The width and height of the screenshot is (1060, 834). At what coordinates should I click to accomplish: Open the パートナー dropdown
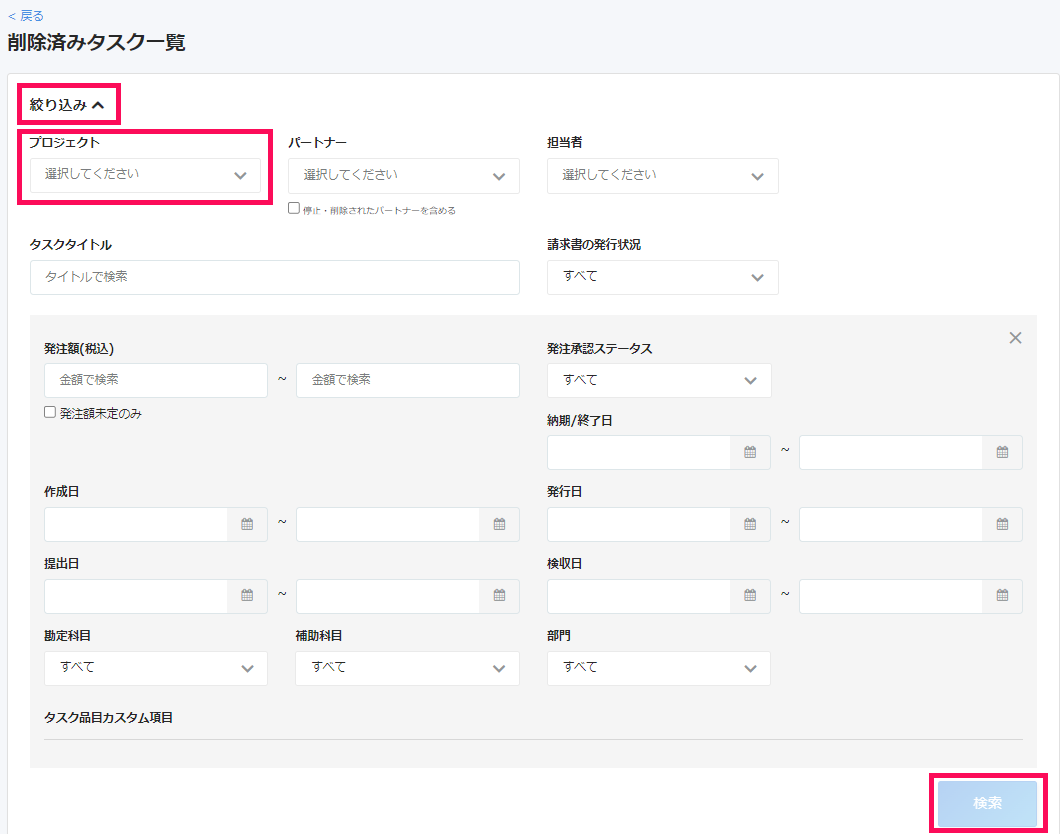[x=403, y=176]
